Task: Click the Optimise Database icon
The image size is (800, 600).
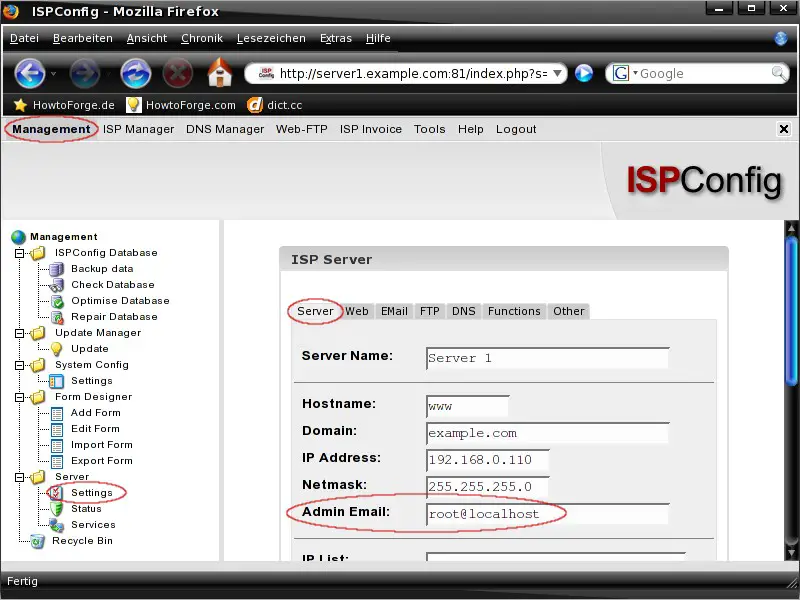Action: point(57,301)
